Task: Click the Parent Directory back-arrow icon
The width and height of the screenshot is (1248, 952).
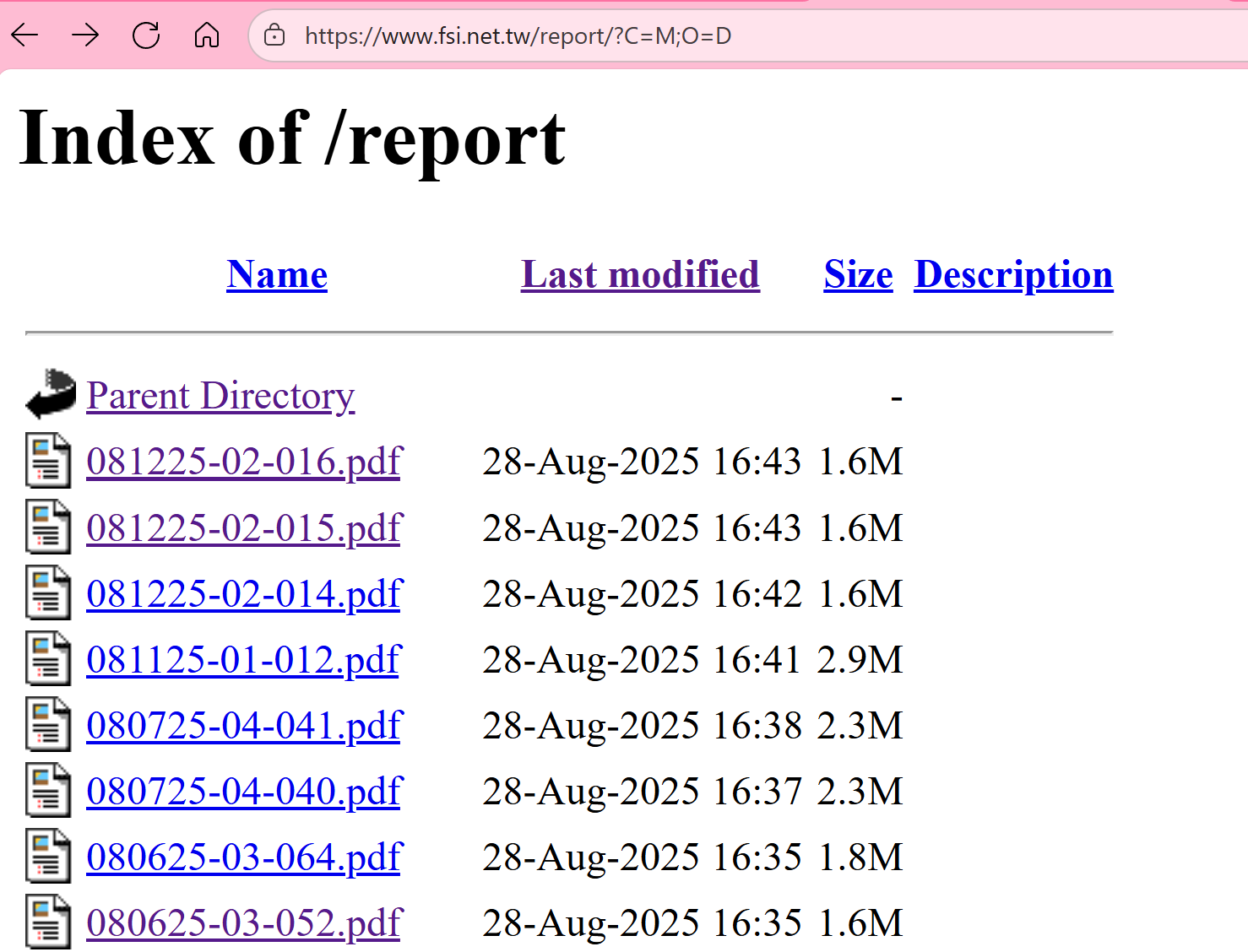Action: click(x=51, y=393)
